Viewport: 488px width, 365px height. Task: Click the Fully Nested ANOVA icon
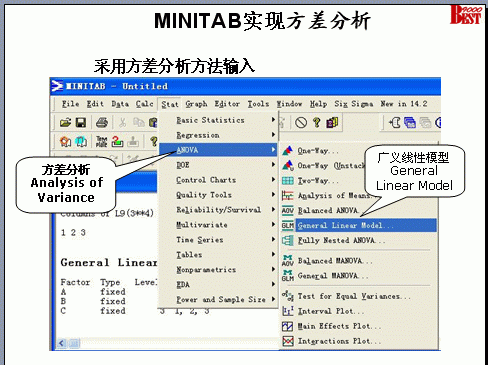tap(287, 240)
